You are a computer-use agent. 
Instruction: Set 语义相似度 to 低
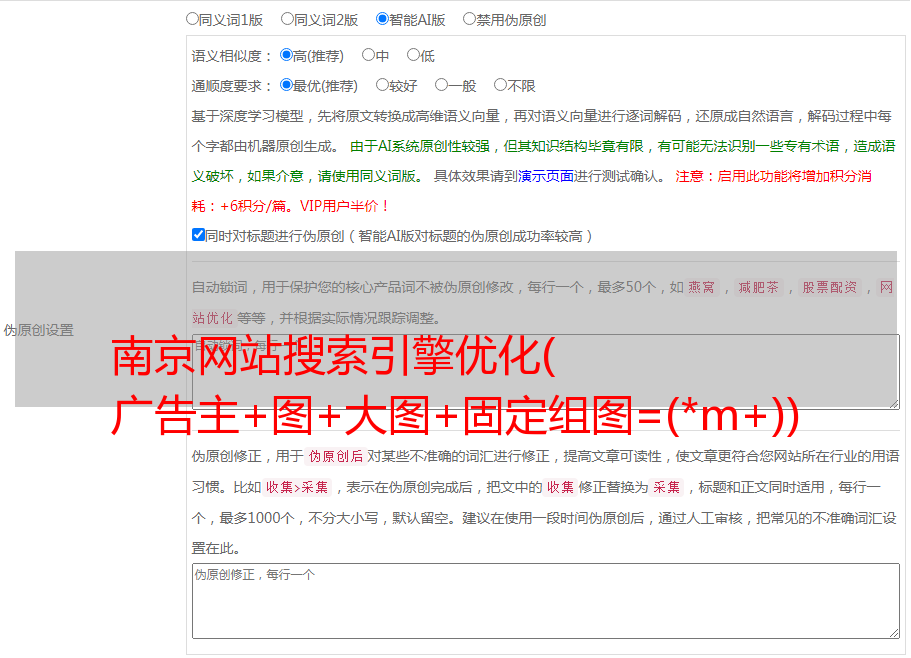coord(413,55)
